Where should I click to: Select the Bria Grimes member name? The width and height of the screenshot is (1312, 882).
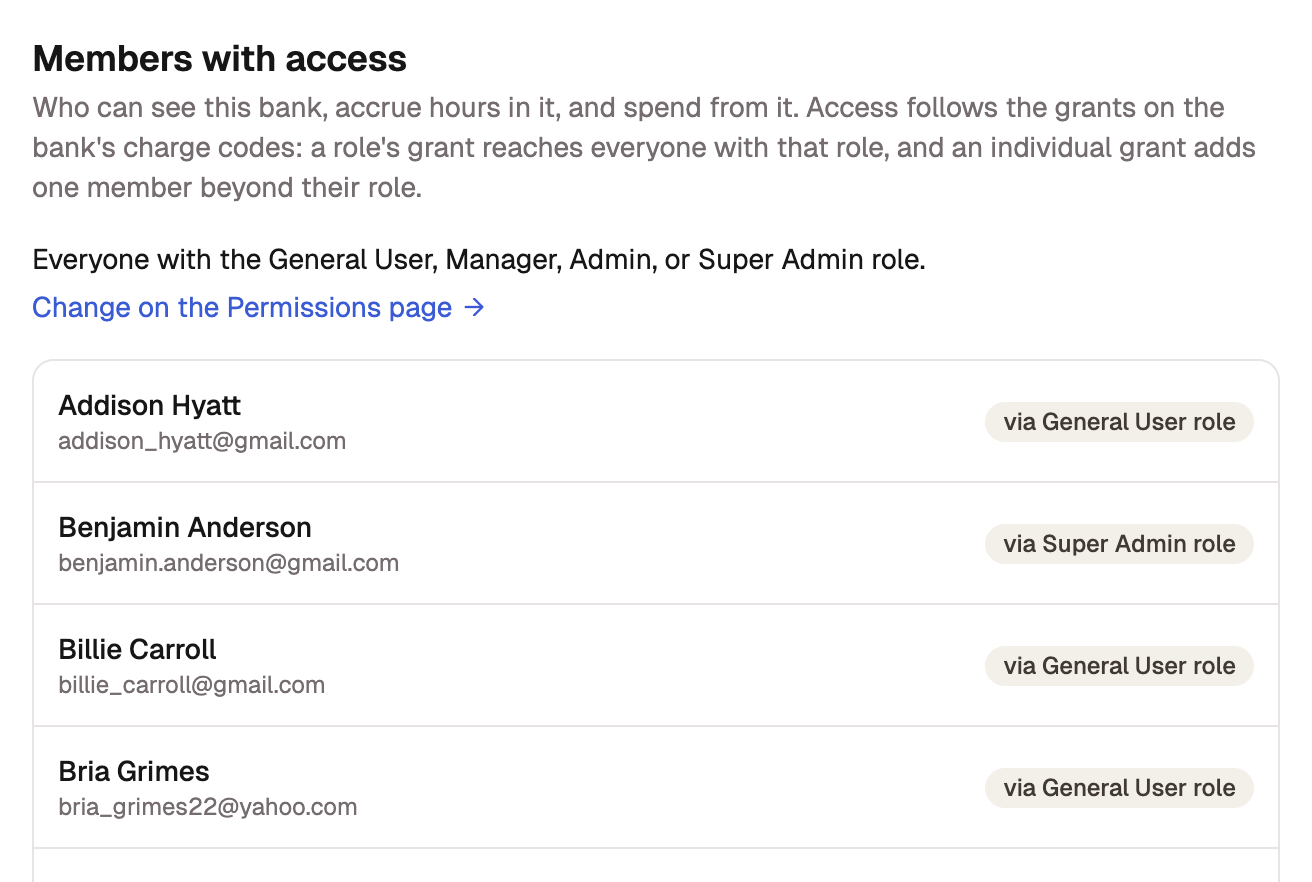(x=134, y=771)
